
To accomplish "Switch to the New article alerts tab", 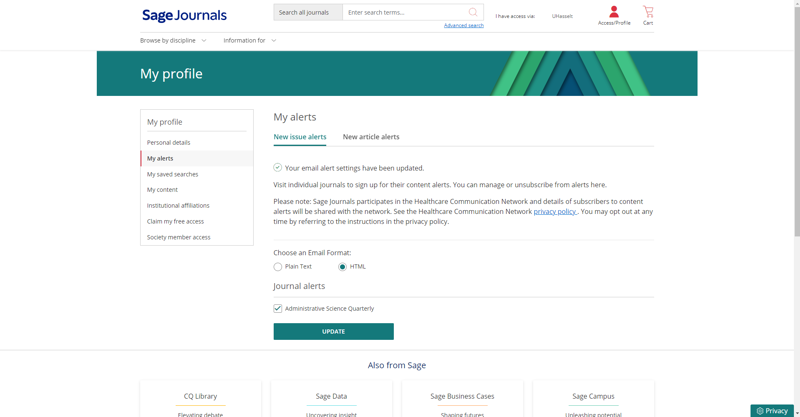I will coord(371,137).
